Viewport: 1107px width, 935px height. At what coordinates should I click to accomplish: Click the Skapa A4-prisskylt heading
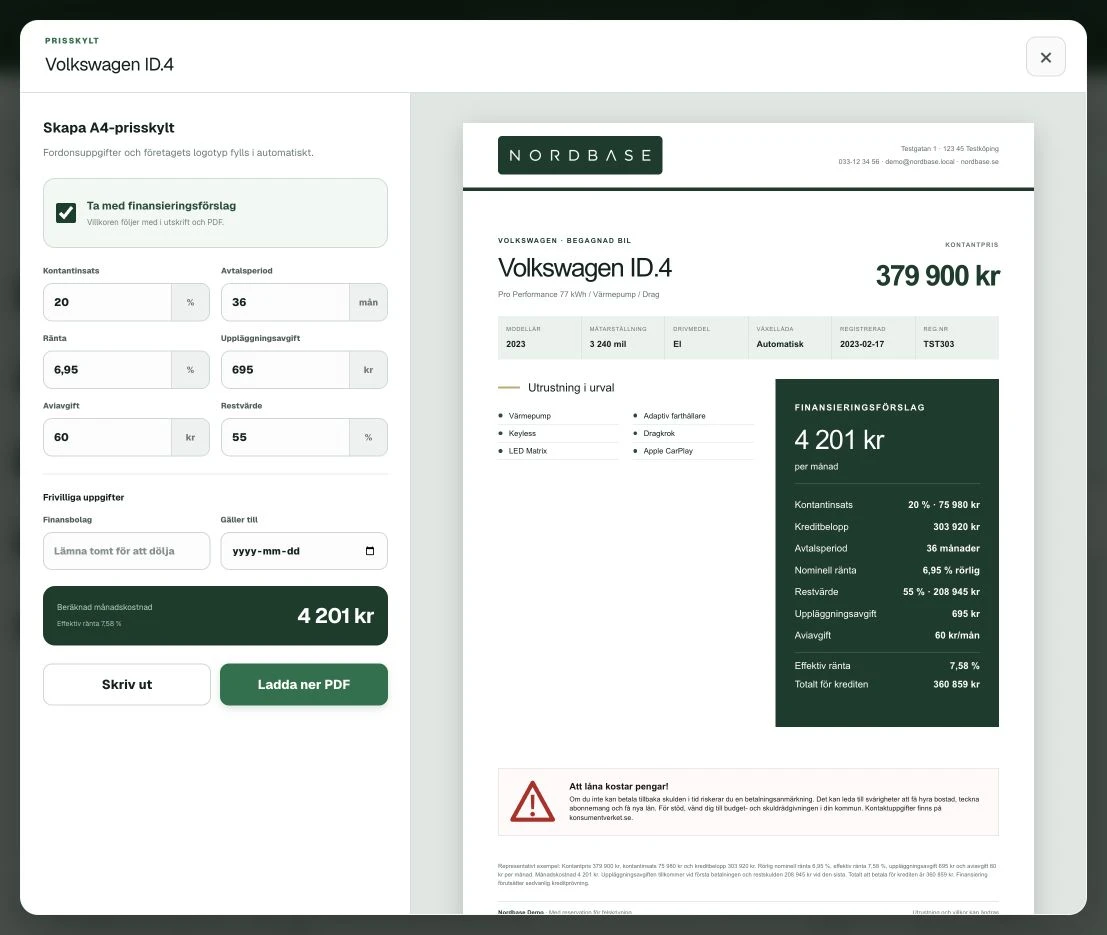click(x=109, y=128)
